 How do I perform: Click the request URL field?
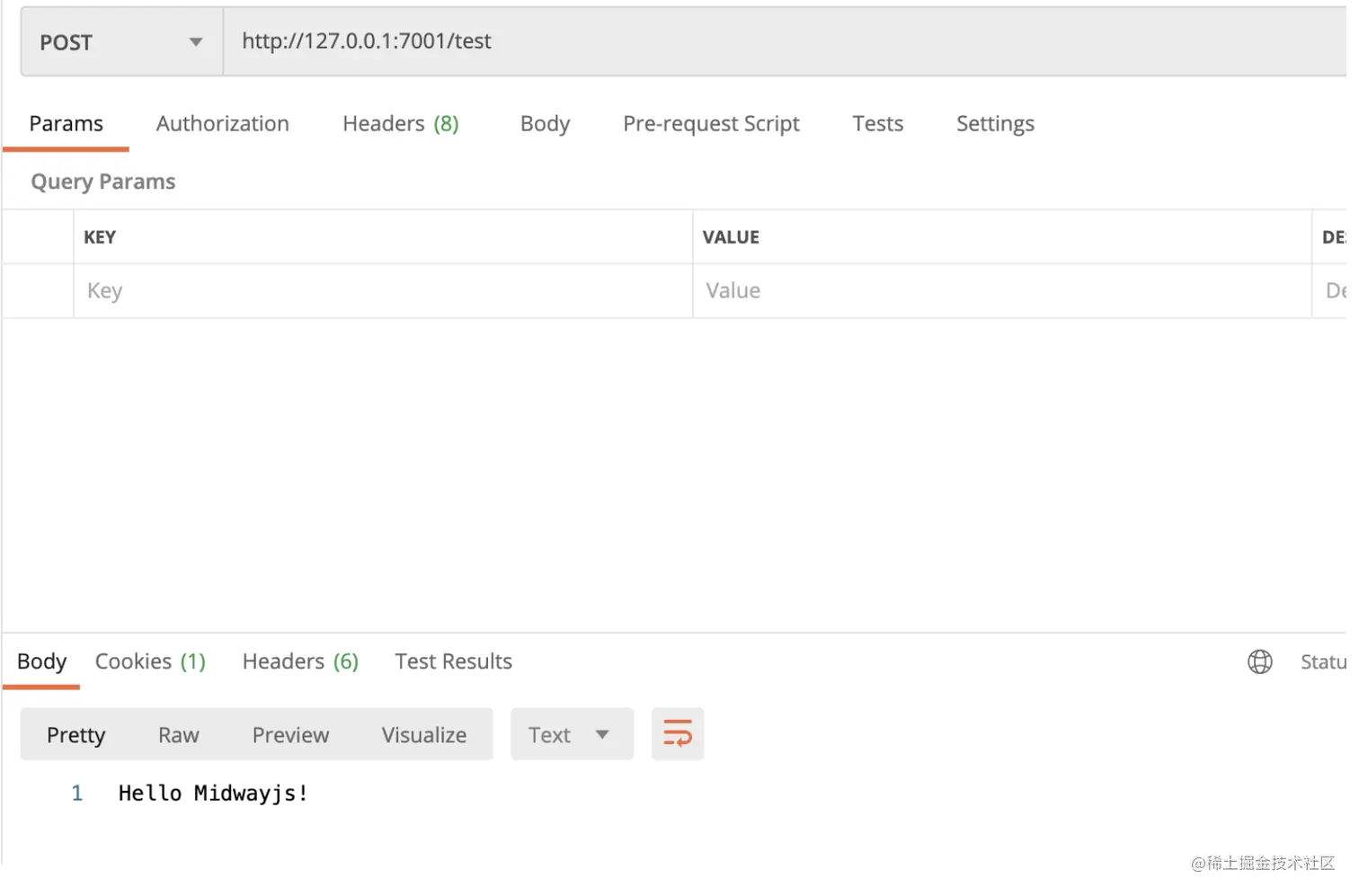(x=785, y=41)
